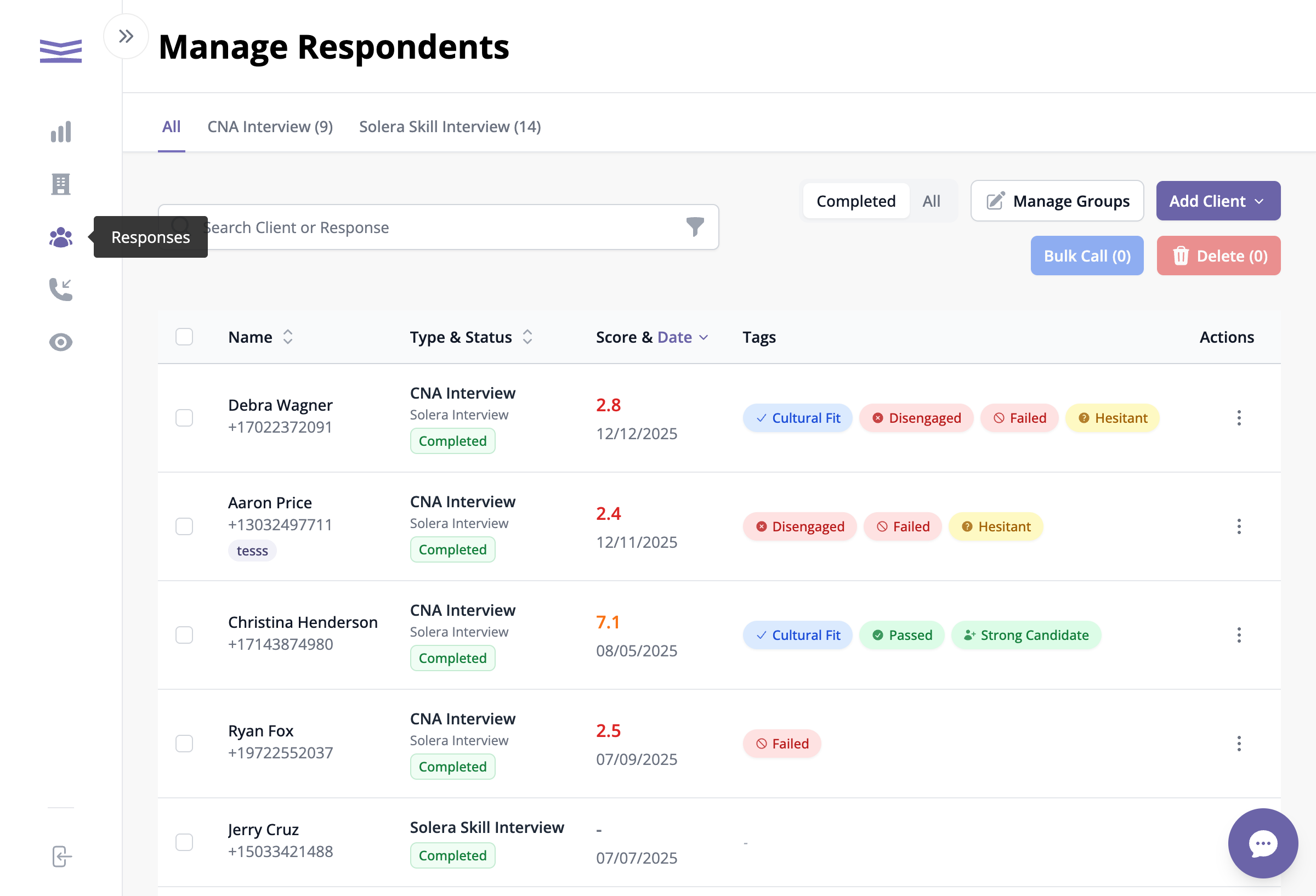The width and height of the screenshot is (1316, 896).
Task: Open actions menu for Christina Henderson
Action: point(1239,635)
